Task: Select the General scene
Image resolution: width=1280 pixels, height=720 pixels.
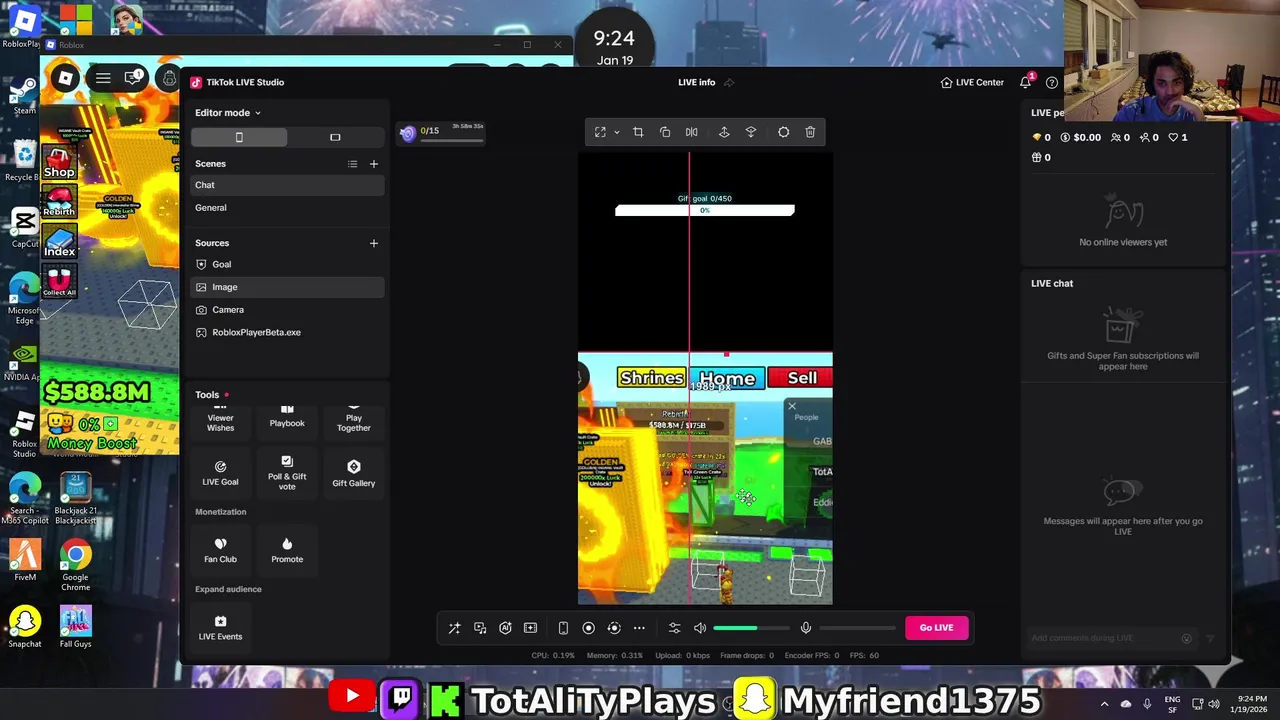Action: (x=287, y=208)
